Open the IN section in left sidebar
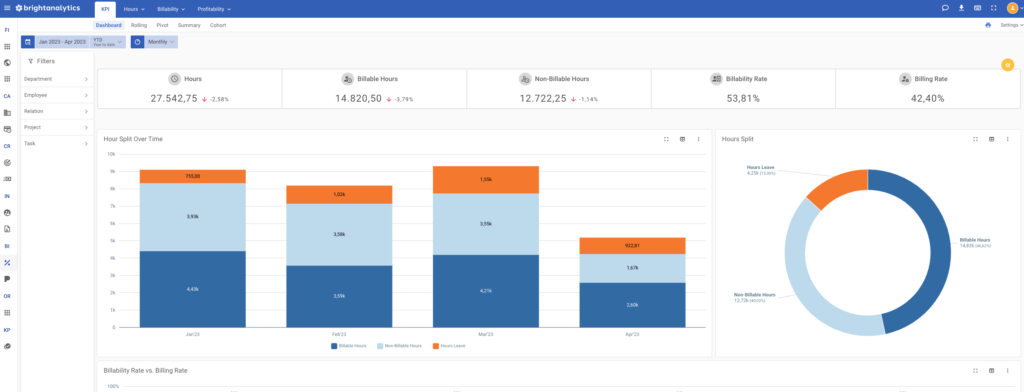The image size is (1024, 392). 7,196
